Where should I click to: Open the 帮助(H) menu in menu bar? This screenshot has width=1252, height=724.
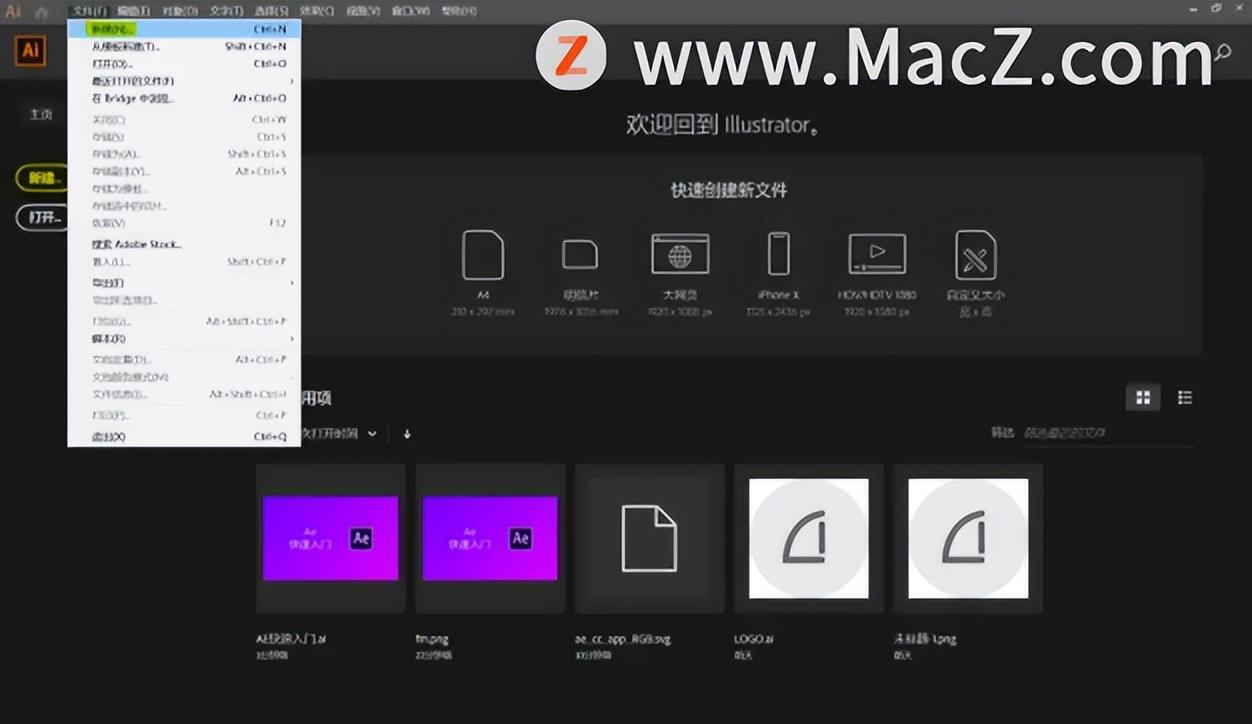(459, 11)
